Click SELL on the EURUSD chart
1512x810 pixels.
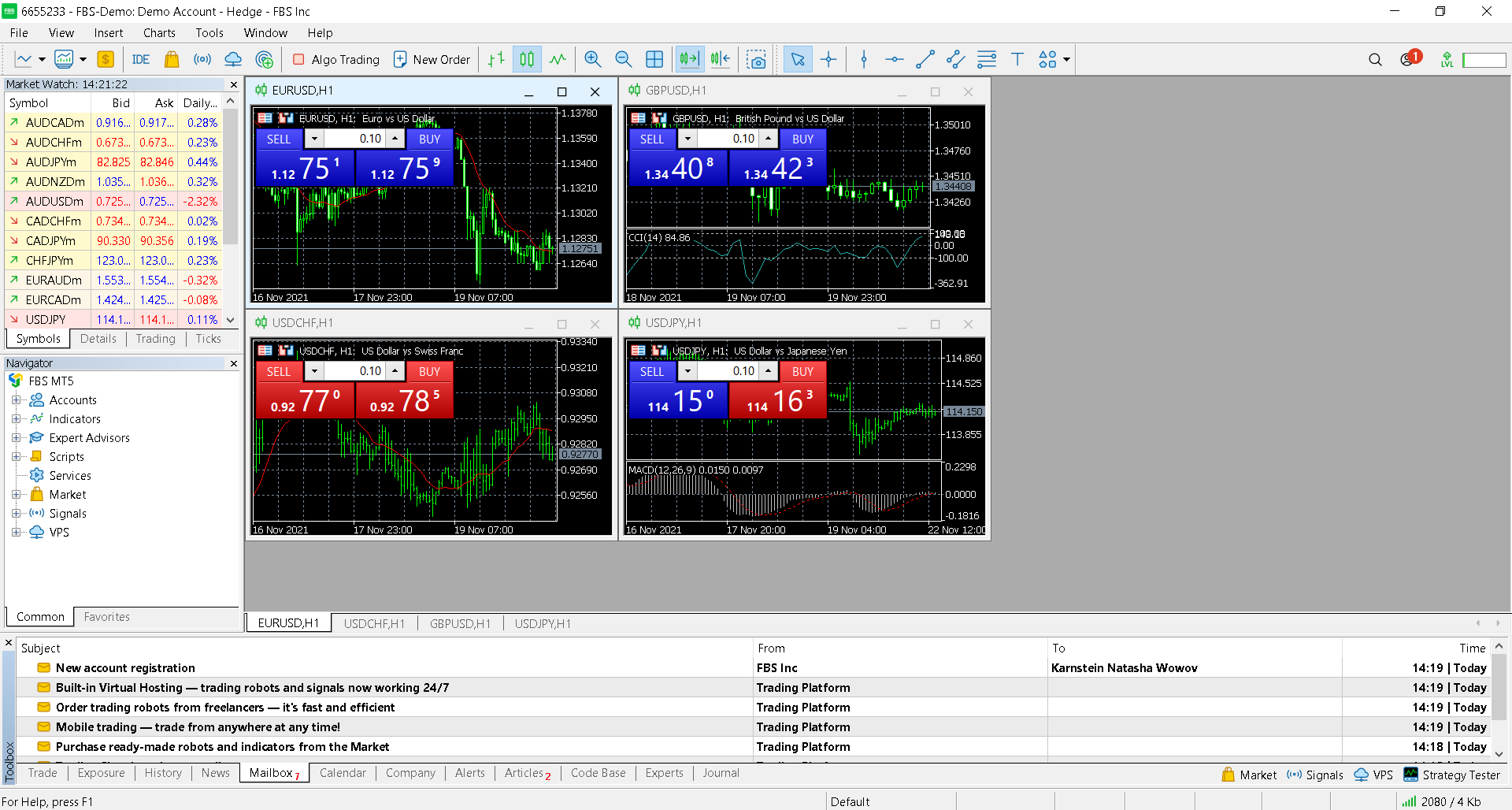point(279,139)
